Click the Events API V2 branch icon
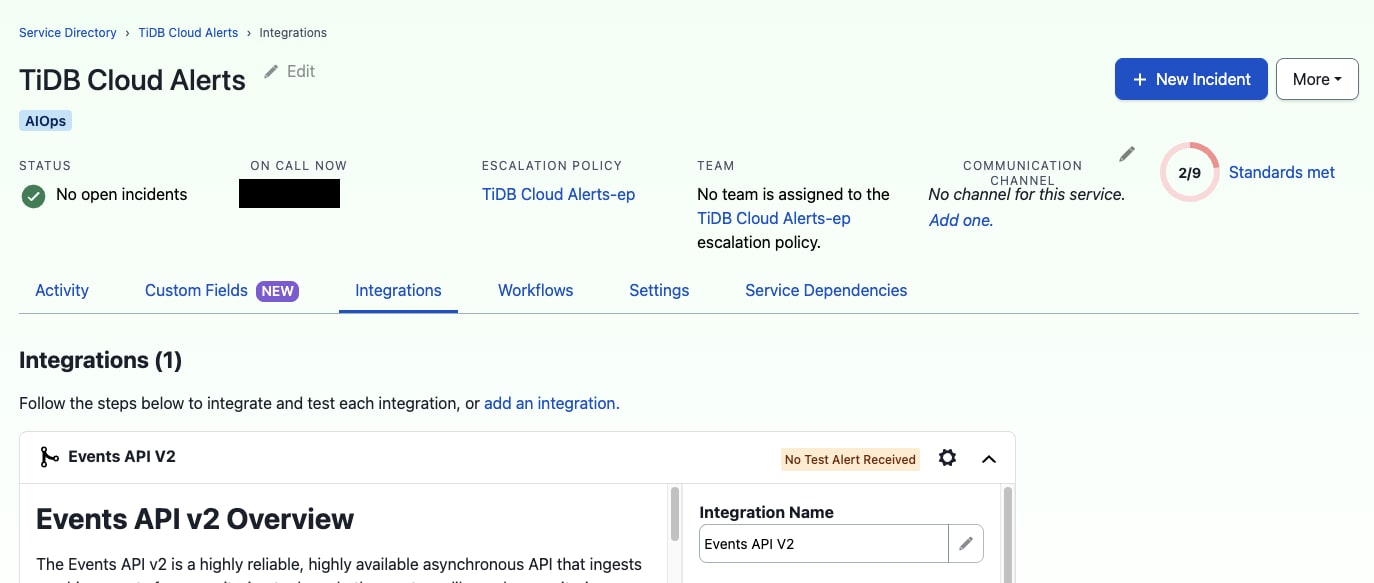The width and height of the screenshot is (1374, 583). tap(49, 457)
